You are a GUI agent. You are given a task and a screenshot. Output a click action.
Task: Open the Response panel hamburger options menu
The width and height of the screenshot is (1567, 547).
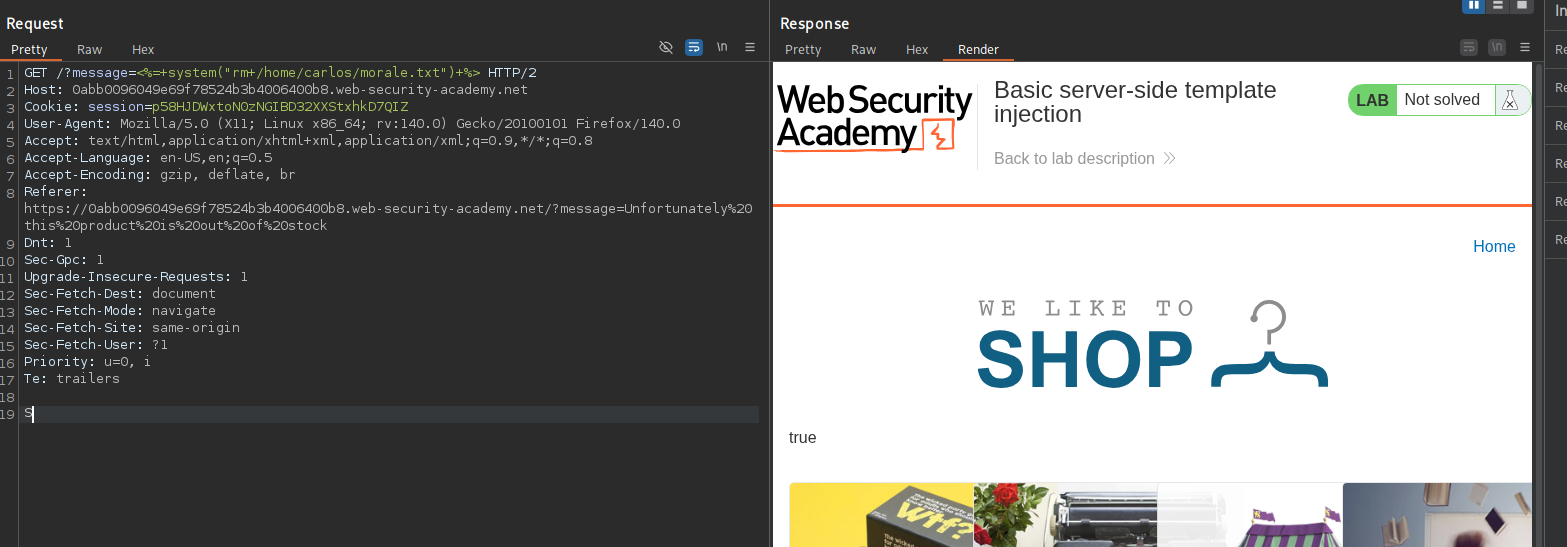(x=1524, y=47)
